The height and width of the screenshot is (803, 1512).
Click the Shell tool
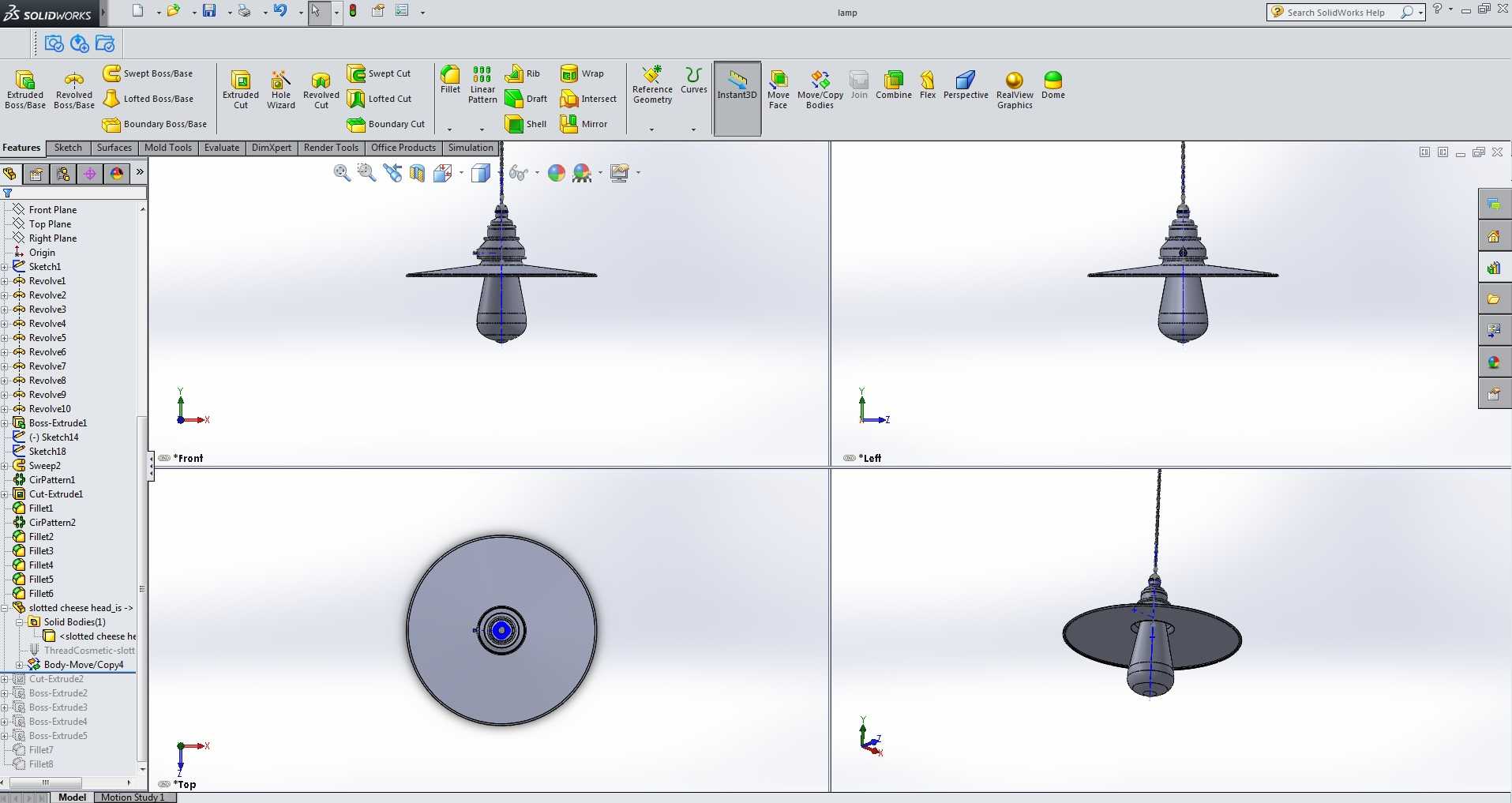526,124
